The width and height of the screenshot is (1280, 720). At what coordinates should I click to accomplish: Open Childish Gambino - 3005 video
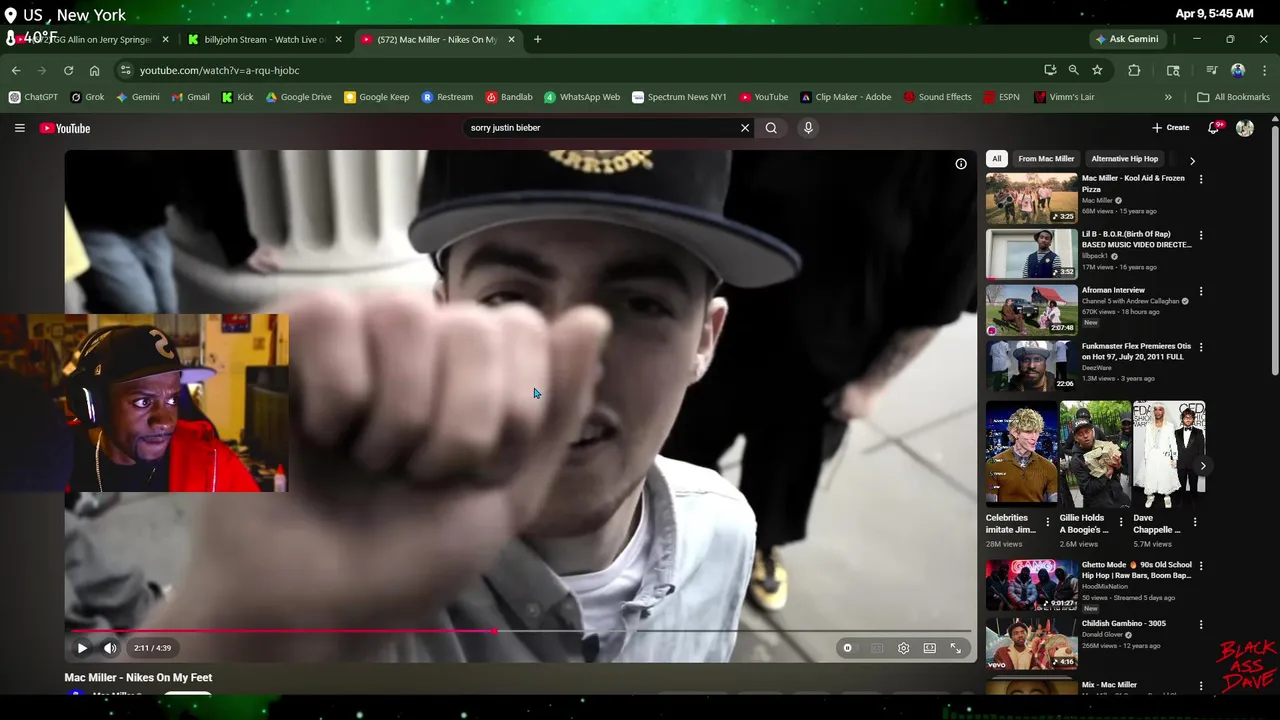[x=1032, y=643]
